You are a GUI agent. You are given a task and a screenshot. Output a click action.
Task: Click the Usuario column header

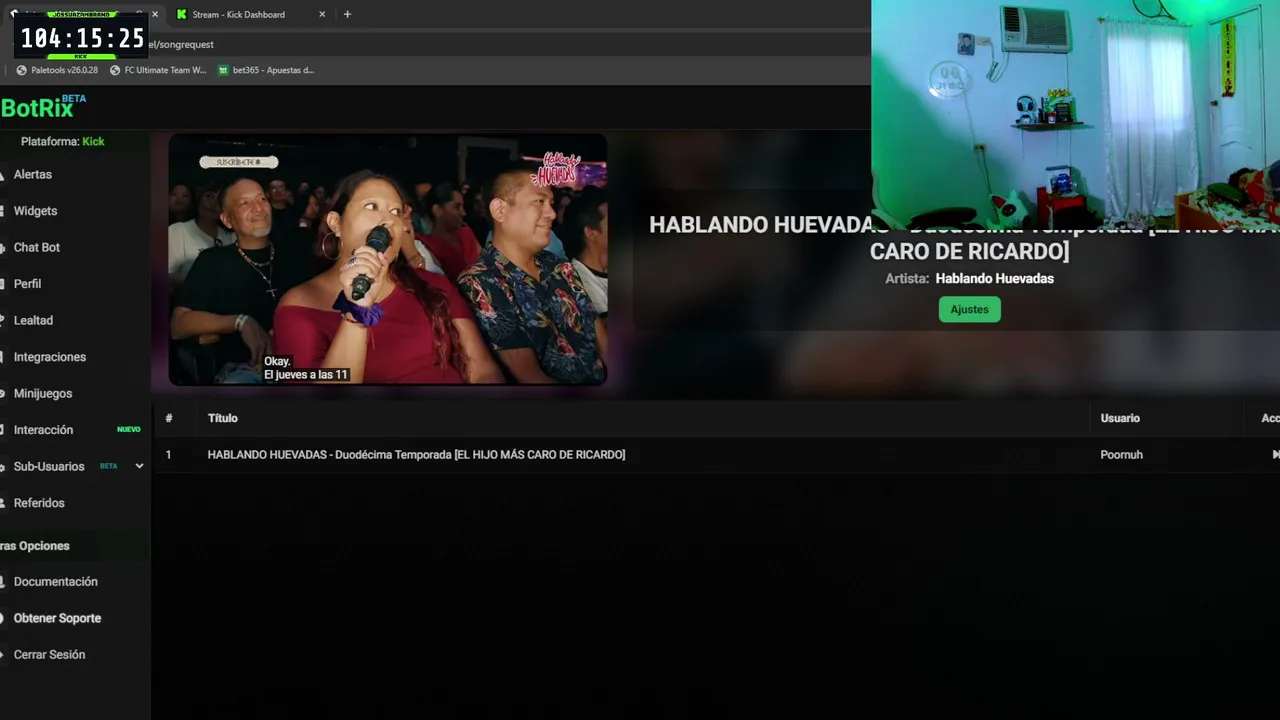pos(1120,418)
